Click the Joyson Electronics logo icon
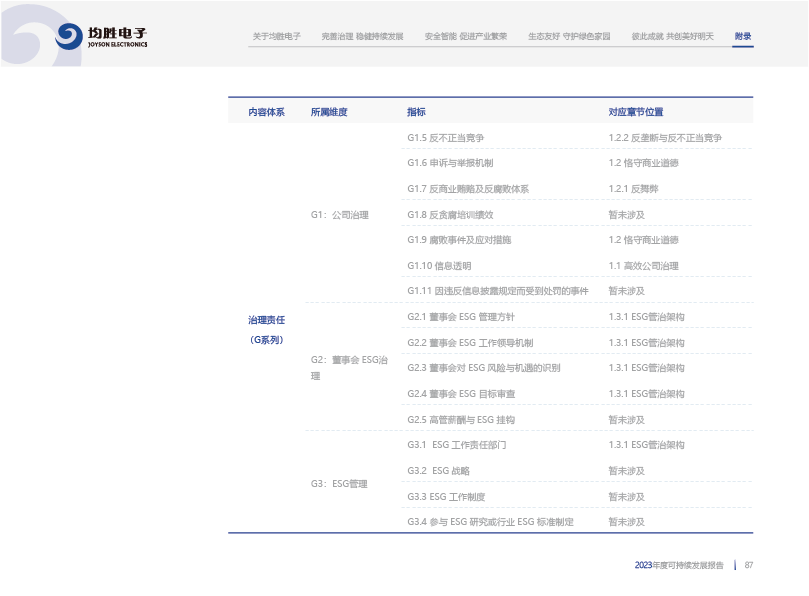This screenshot has height=596, width=809. [x=69, y=37]
